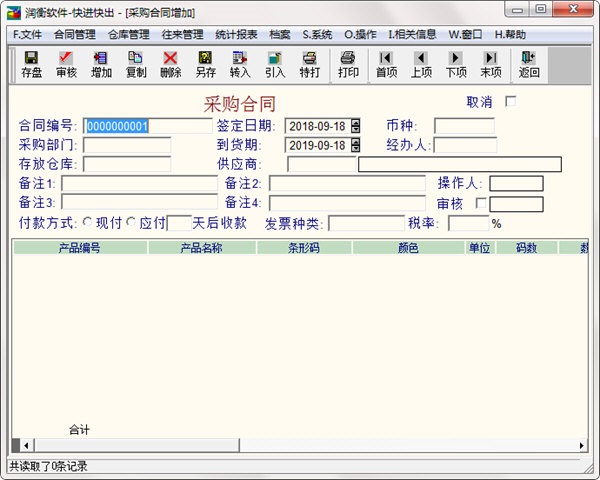Click the 采购部门 input field
Image resolution: width=600 pixels, height=480 pixels.
127,145
